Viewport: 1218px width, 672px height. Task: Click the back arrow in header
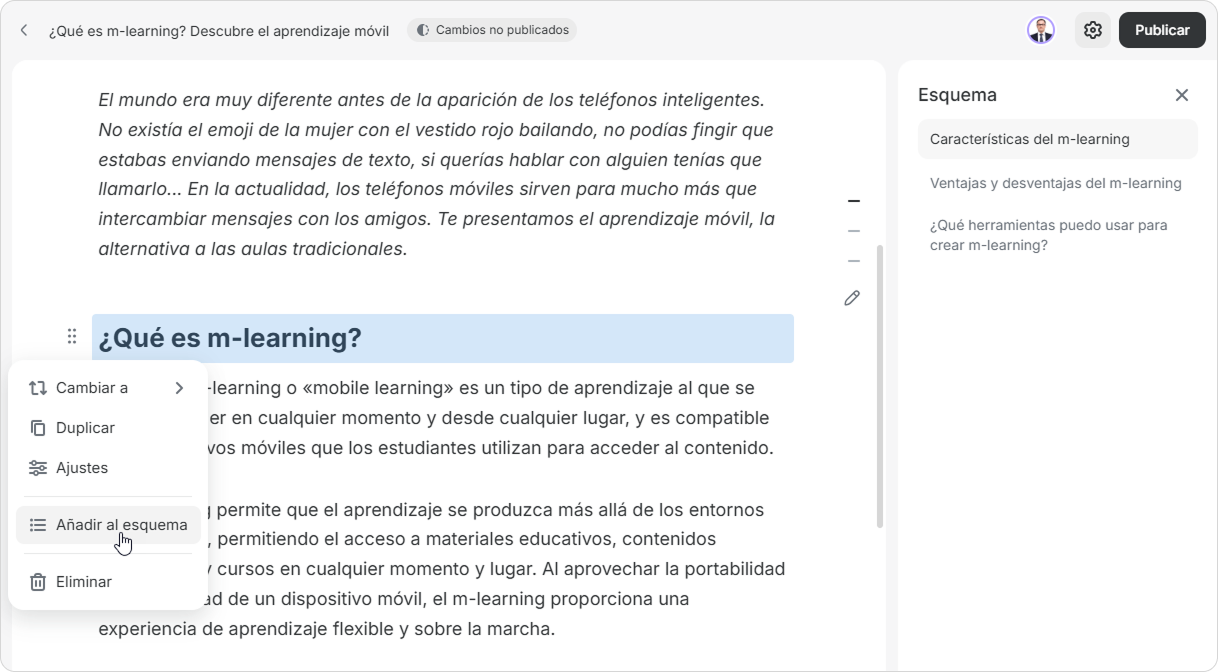pos(24,31)
